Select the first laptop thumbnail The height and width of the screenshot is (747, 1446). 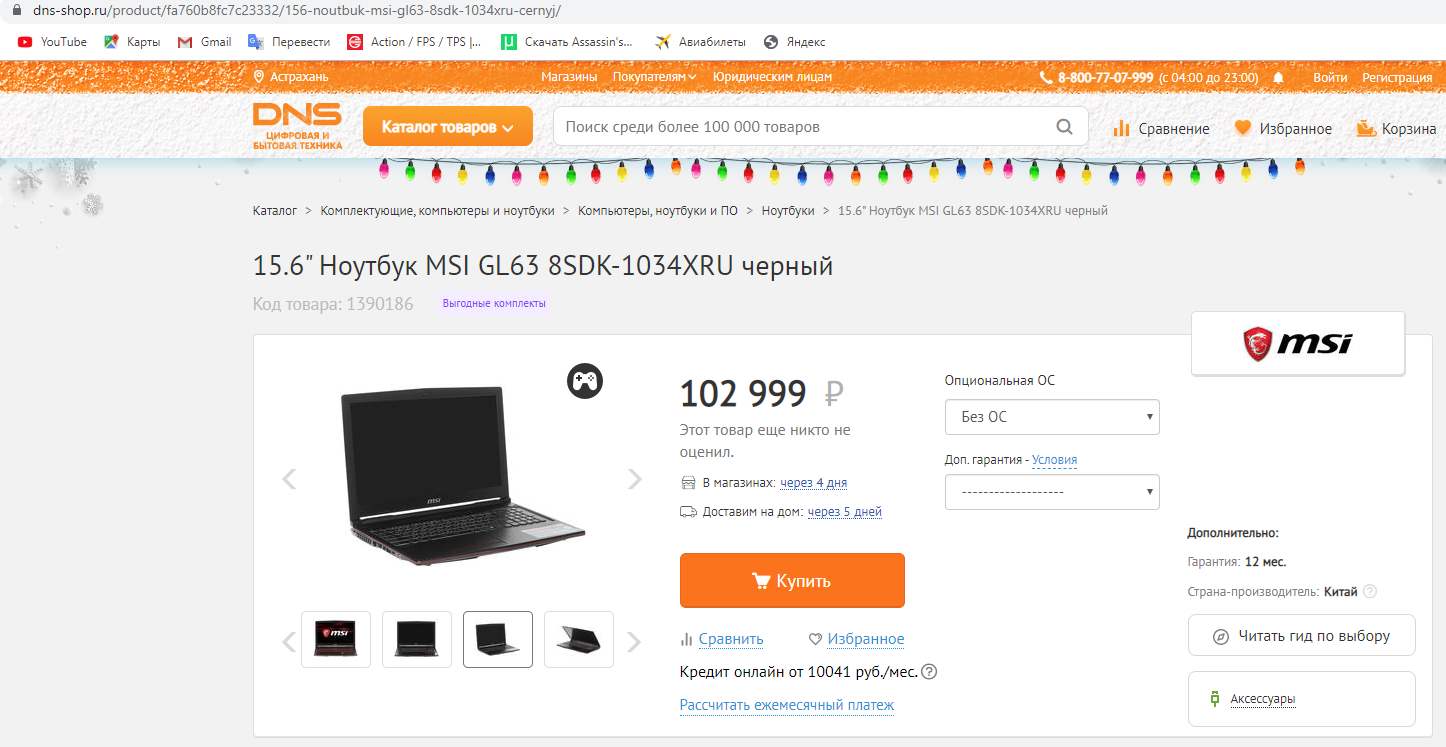click(335, 639)
